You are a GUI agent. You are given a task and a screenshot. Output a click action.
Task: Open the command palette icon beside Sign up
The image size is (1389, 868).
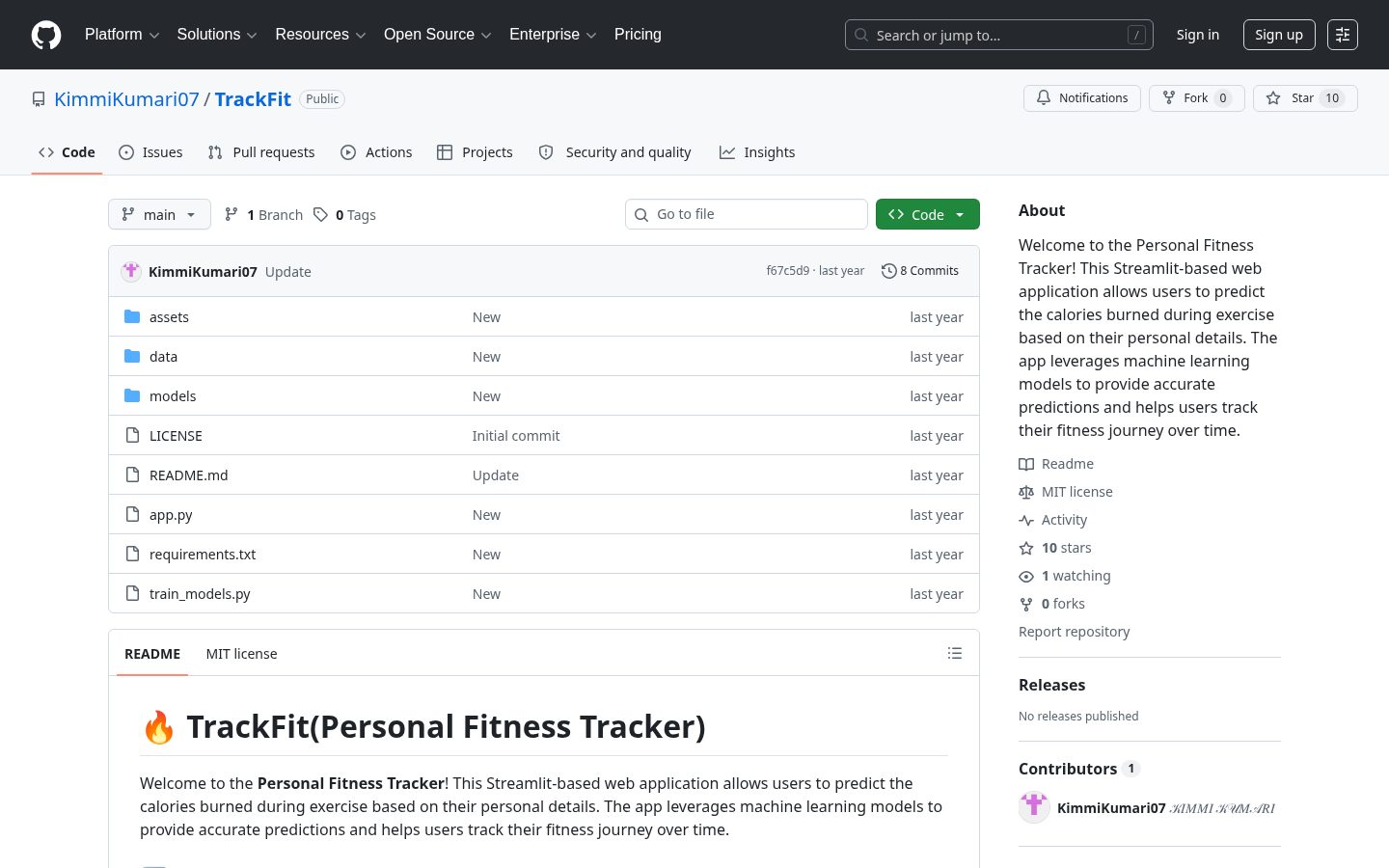(1343, 35)
